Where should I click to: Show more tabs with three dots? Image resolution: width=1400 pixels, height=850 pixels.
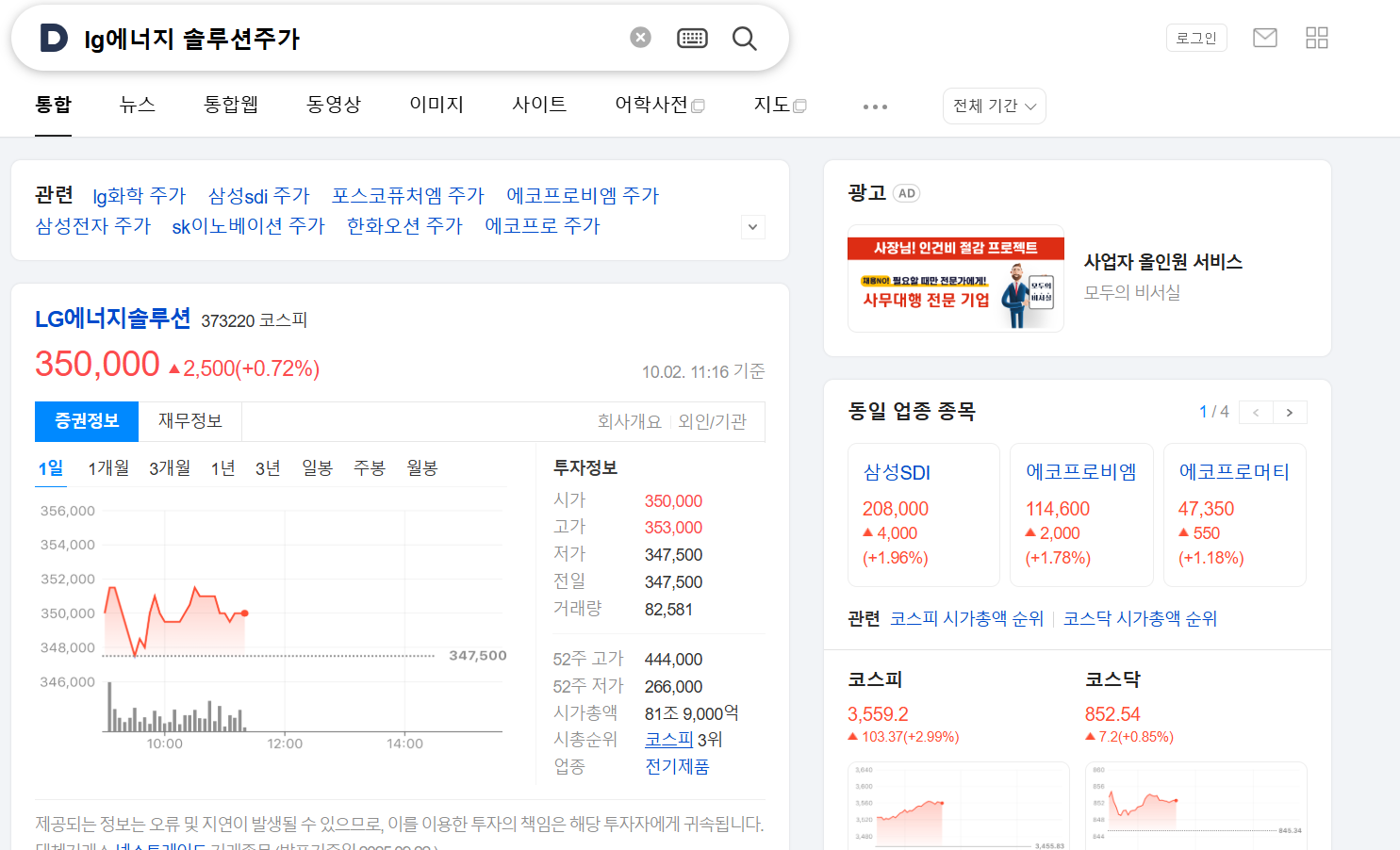point(875,106)
